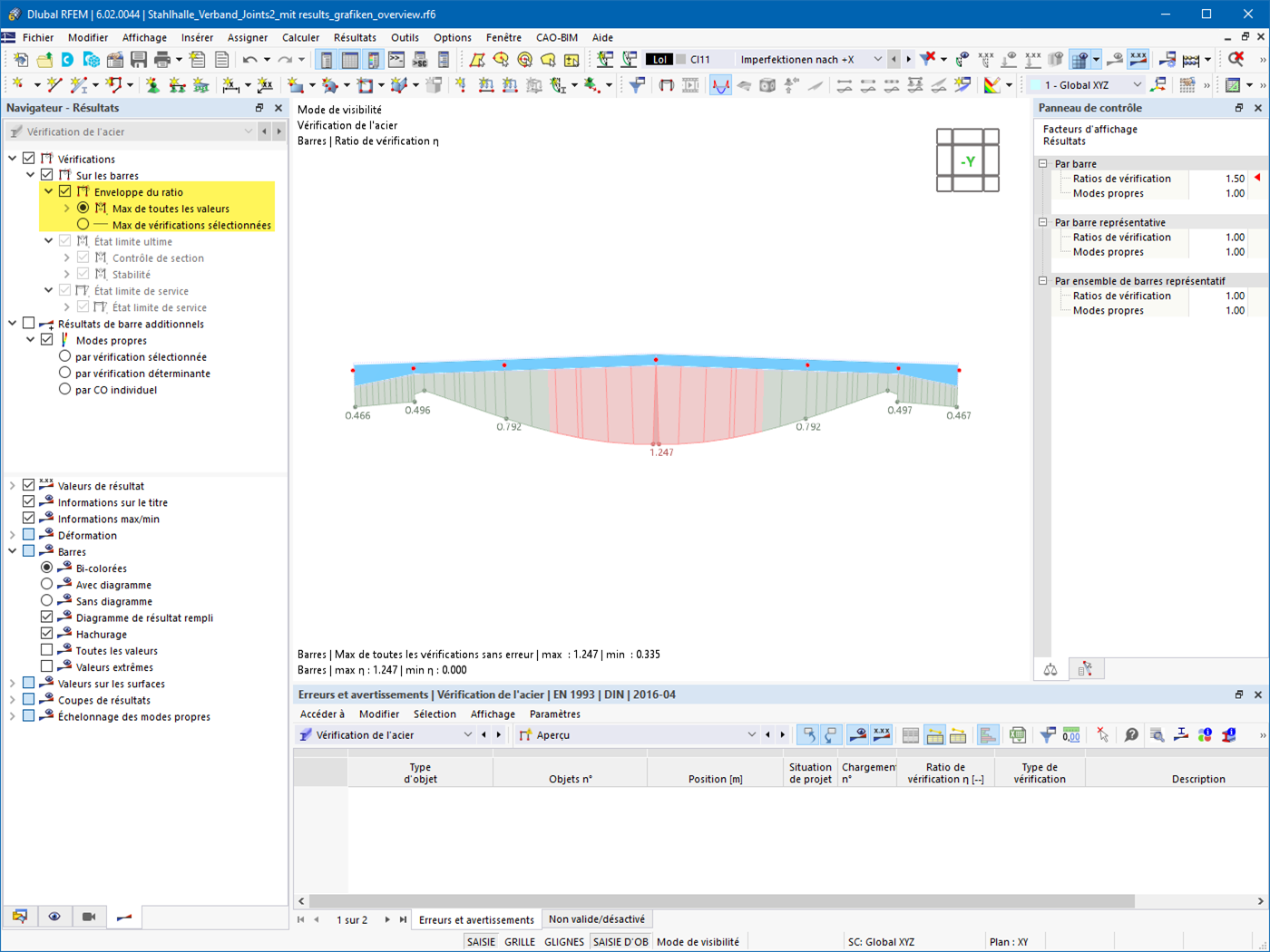Viewport: 1270px width, 952px height.
Task: Toggle GRILLE in the status bar
Action: [520, 942]
